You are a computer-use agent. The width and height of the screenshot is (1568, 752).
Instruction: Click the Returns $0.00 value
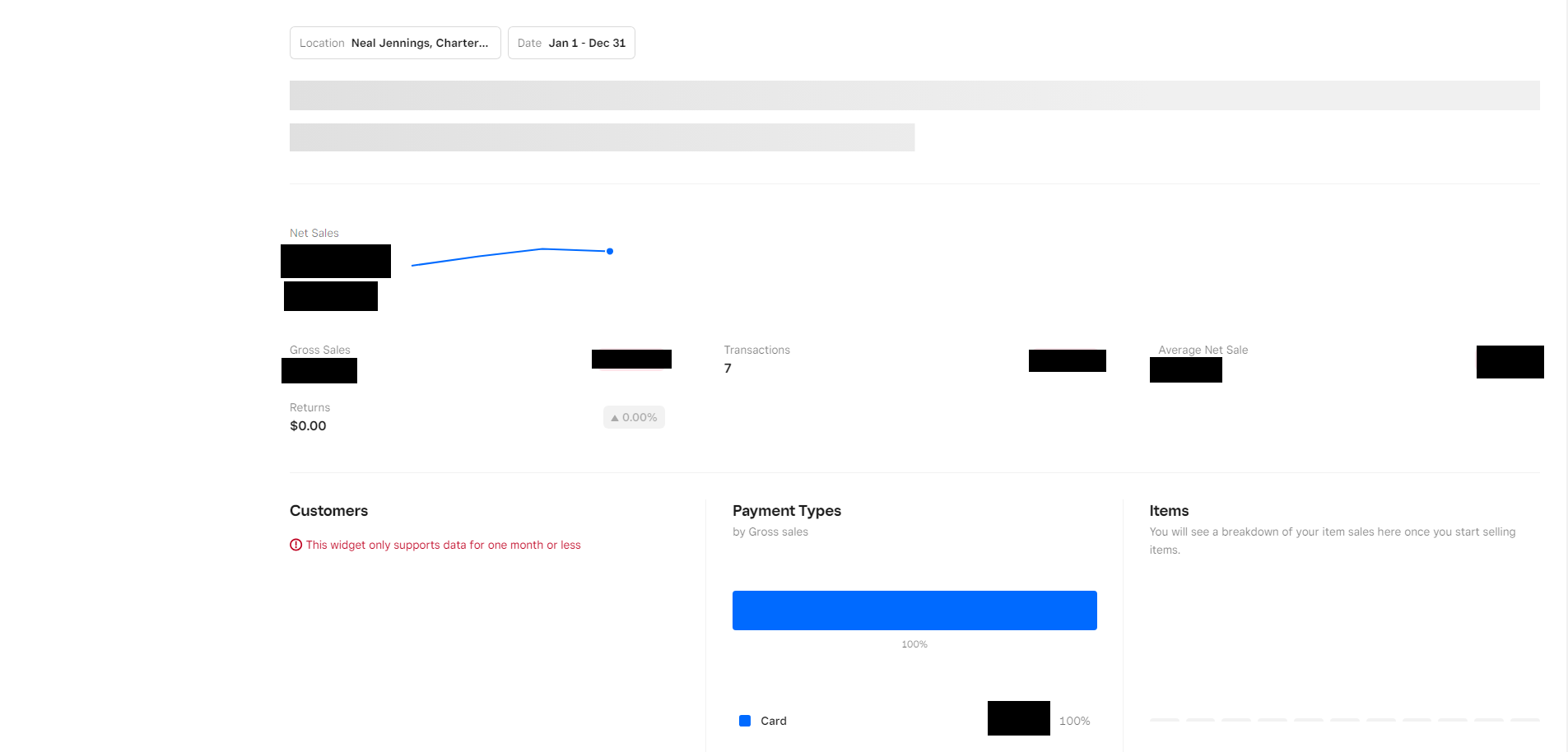point(308,425)
